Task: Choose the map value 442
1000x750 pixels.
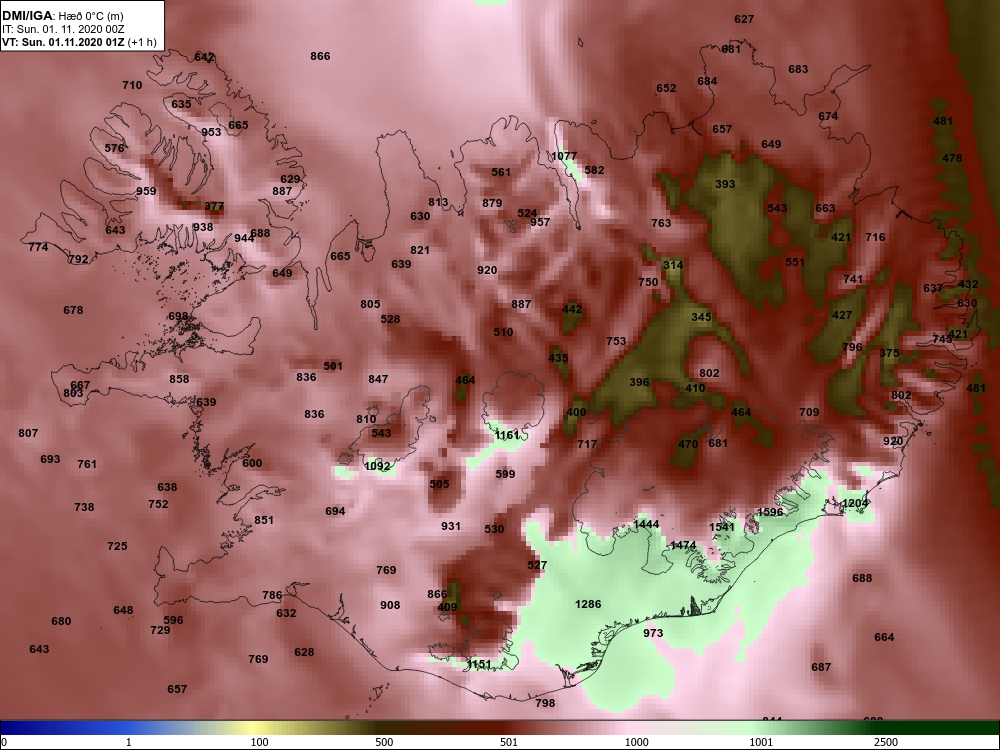Action: pyautogui.click(x=572, y=309)
